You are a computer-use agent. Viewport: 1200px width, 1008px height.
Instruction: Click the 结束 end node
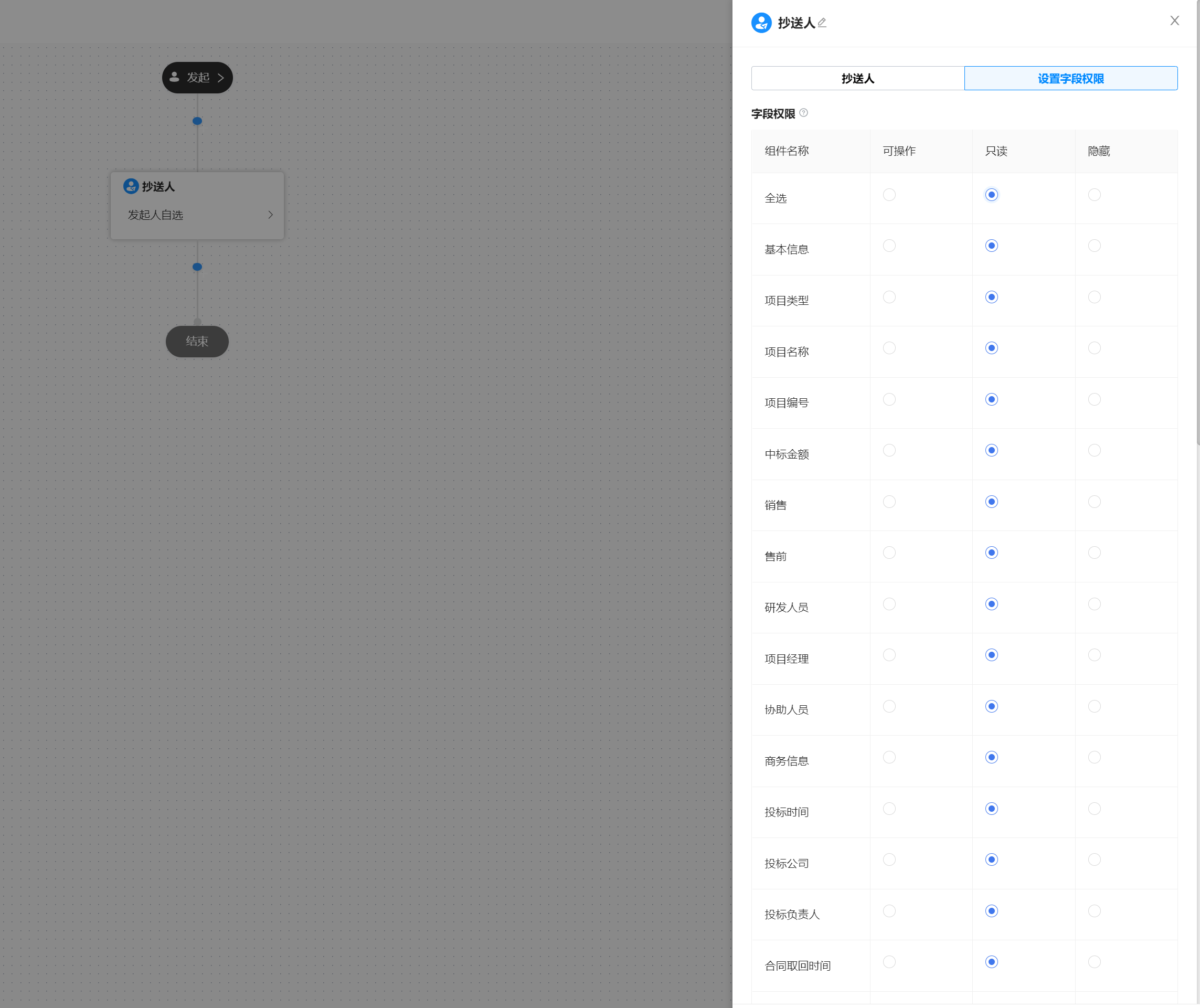point(197,342)
